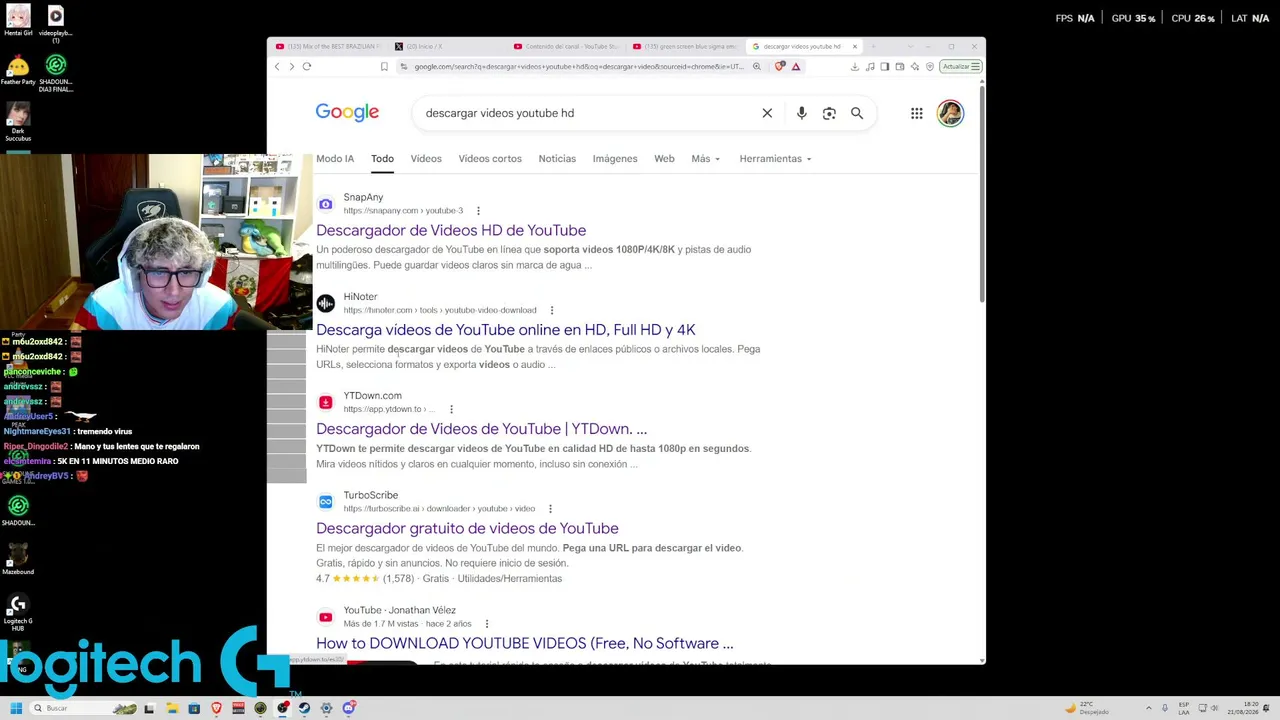Clear the Google search box with X
Screen dimensions: 1280x720
tap(767, 113)
